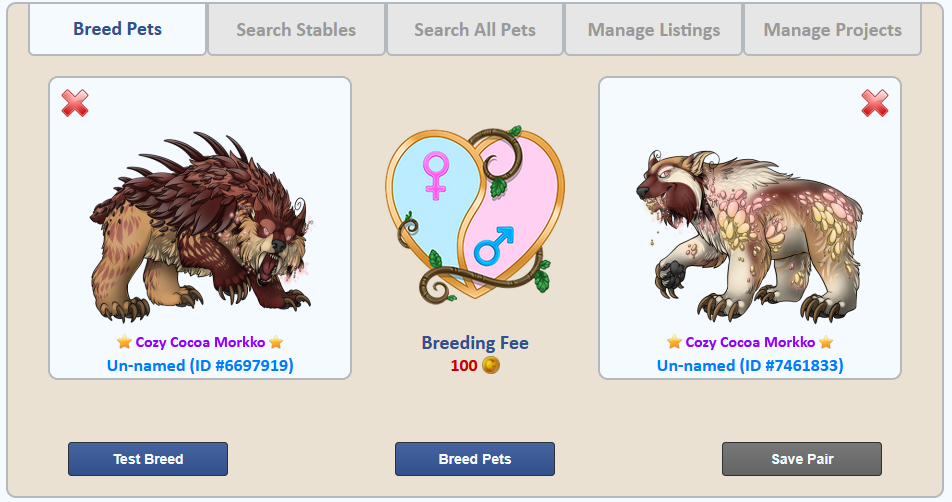952x502 pixels.
Task: Click the star before left Cozy Cocoa Morkko
Action: 124,342
